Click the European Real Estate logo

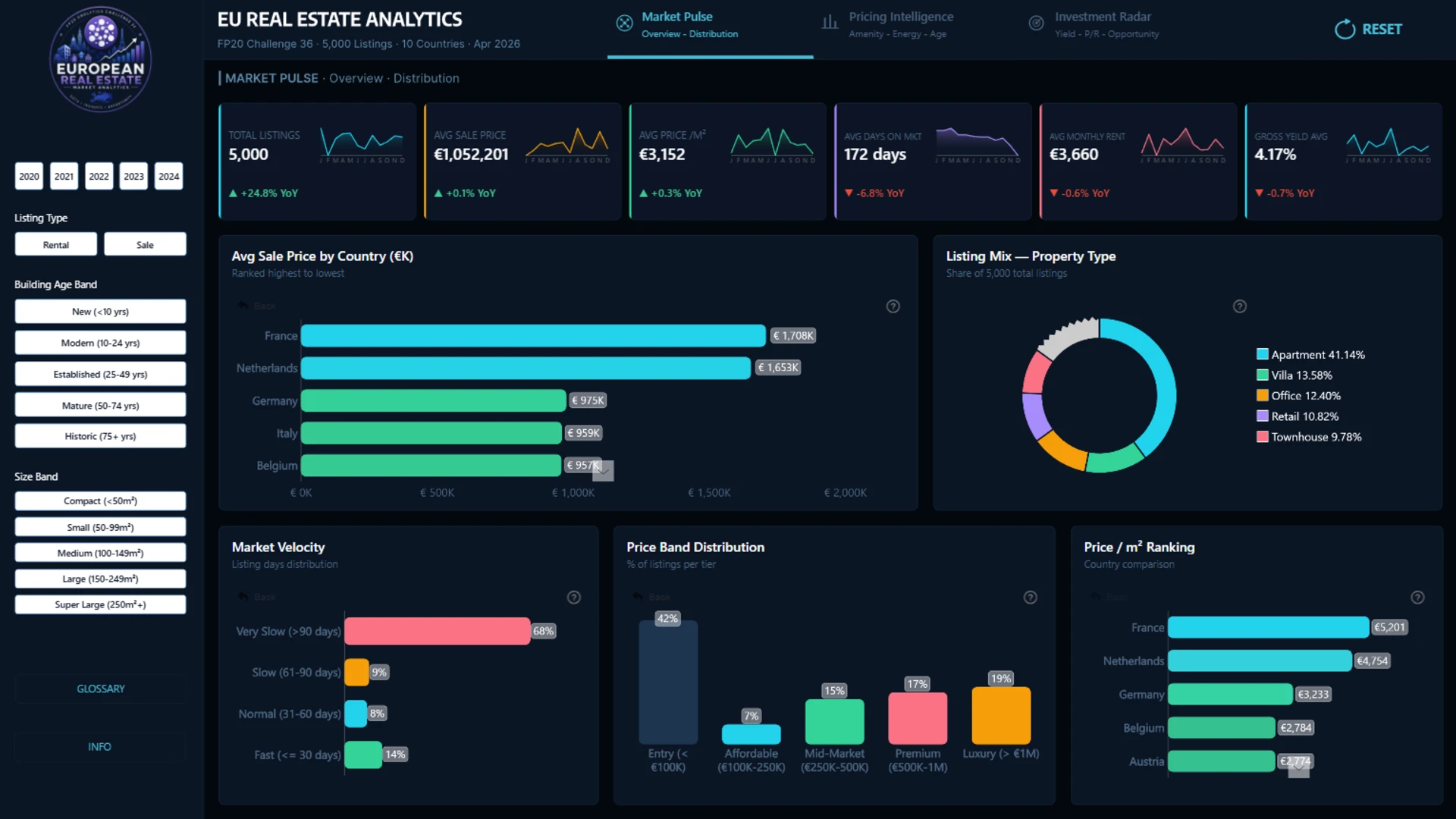point(101,59)
